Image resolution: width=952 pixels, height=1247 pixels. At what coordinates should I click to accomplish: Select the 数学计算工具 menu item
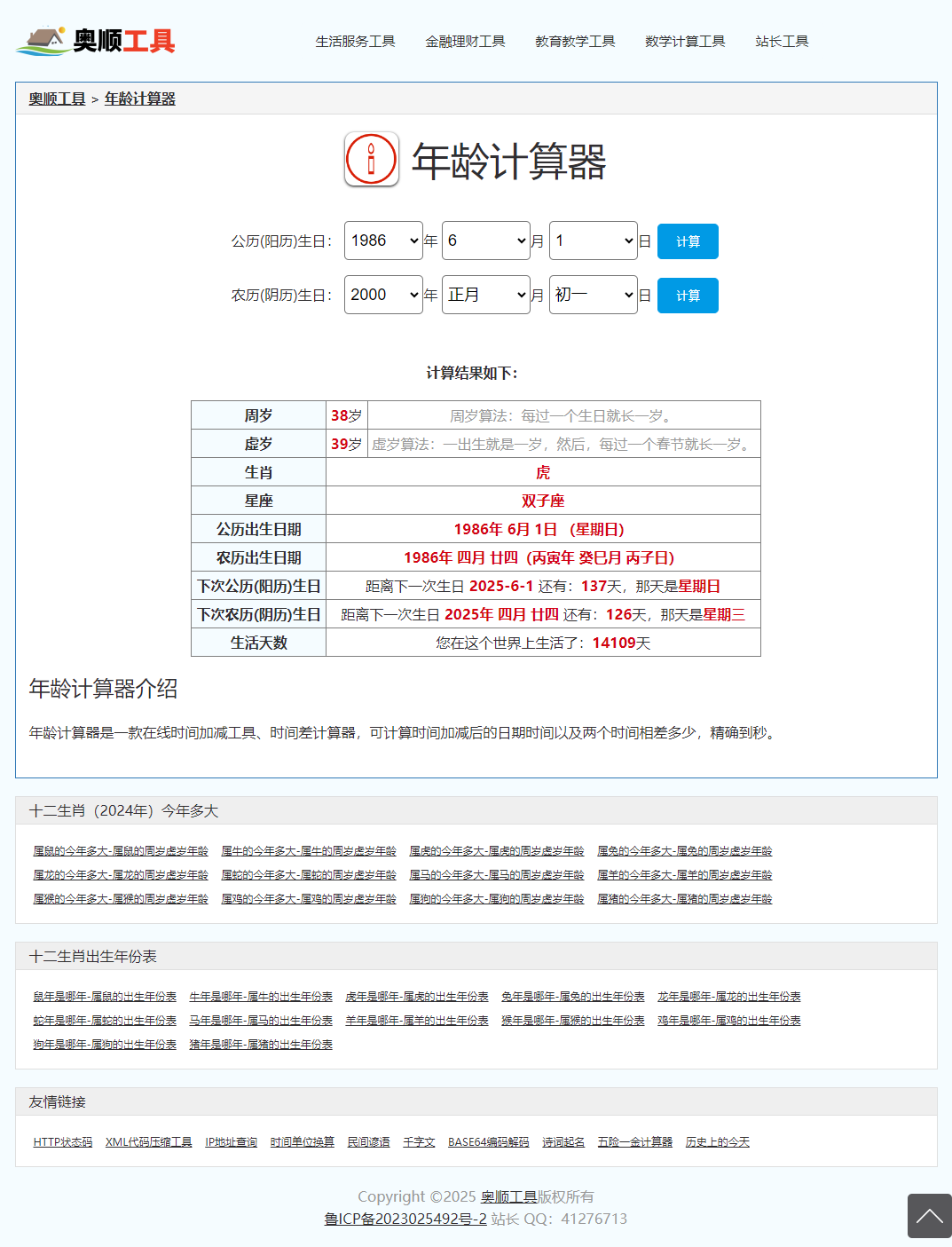click(685, 42)
